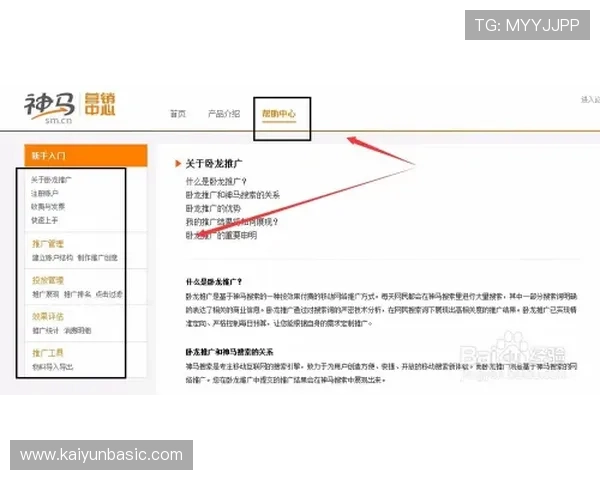Select the 推广管理 sidebar category
The width and height of the screenshot is (600, 480).
click(x=48, y=244)
